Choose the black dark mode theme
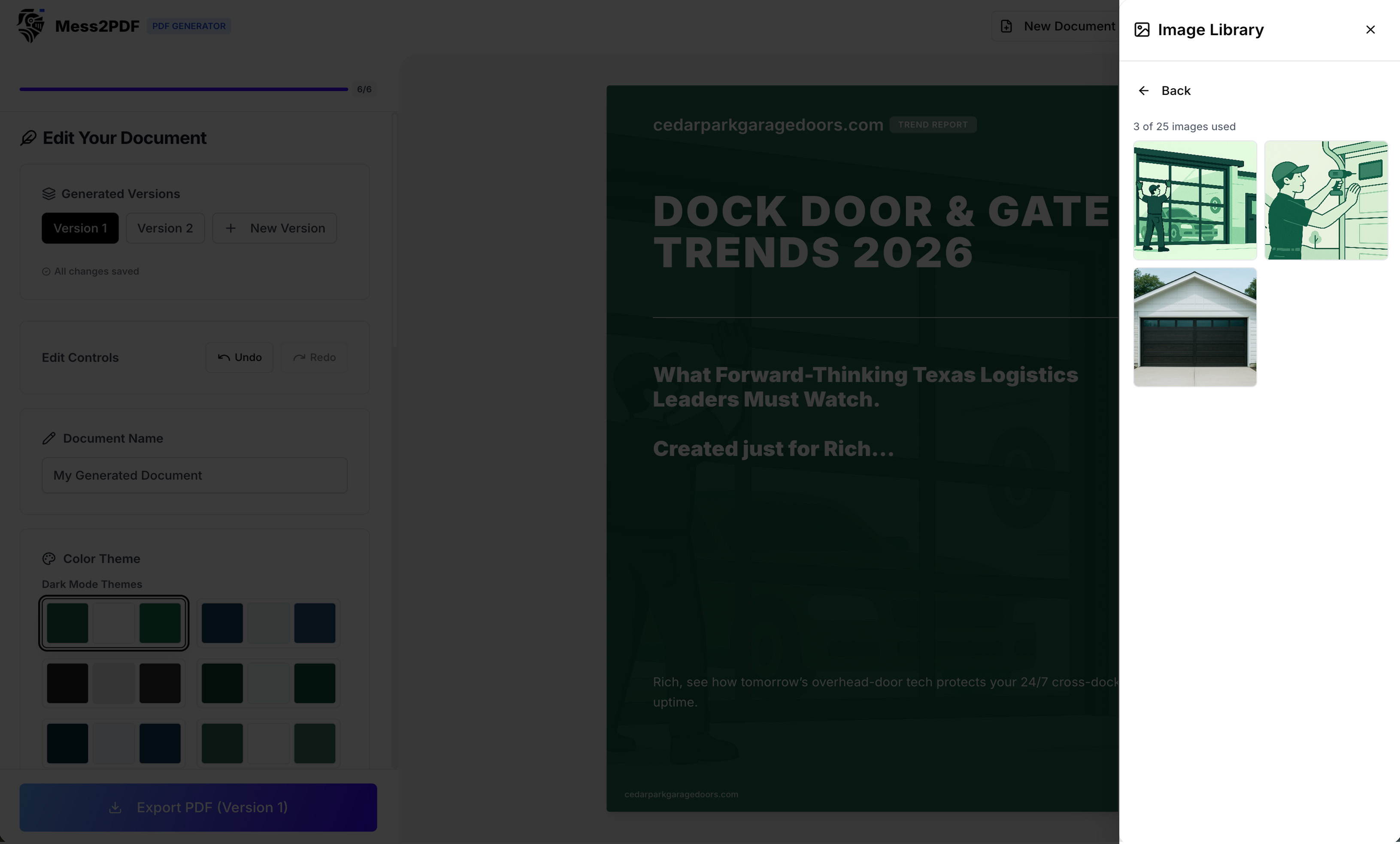 [x=114, y=683]
